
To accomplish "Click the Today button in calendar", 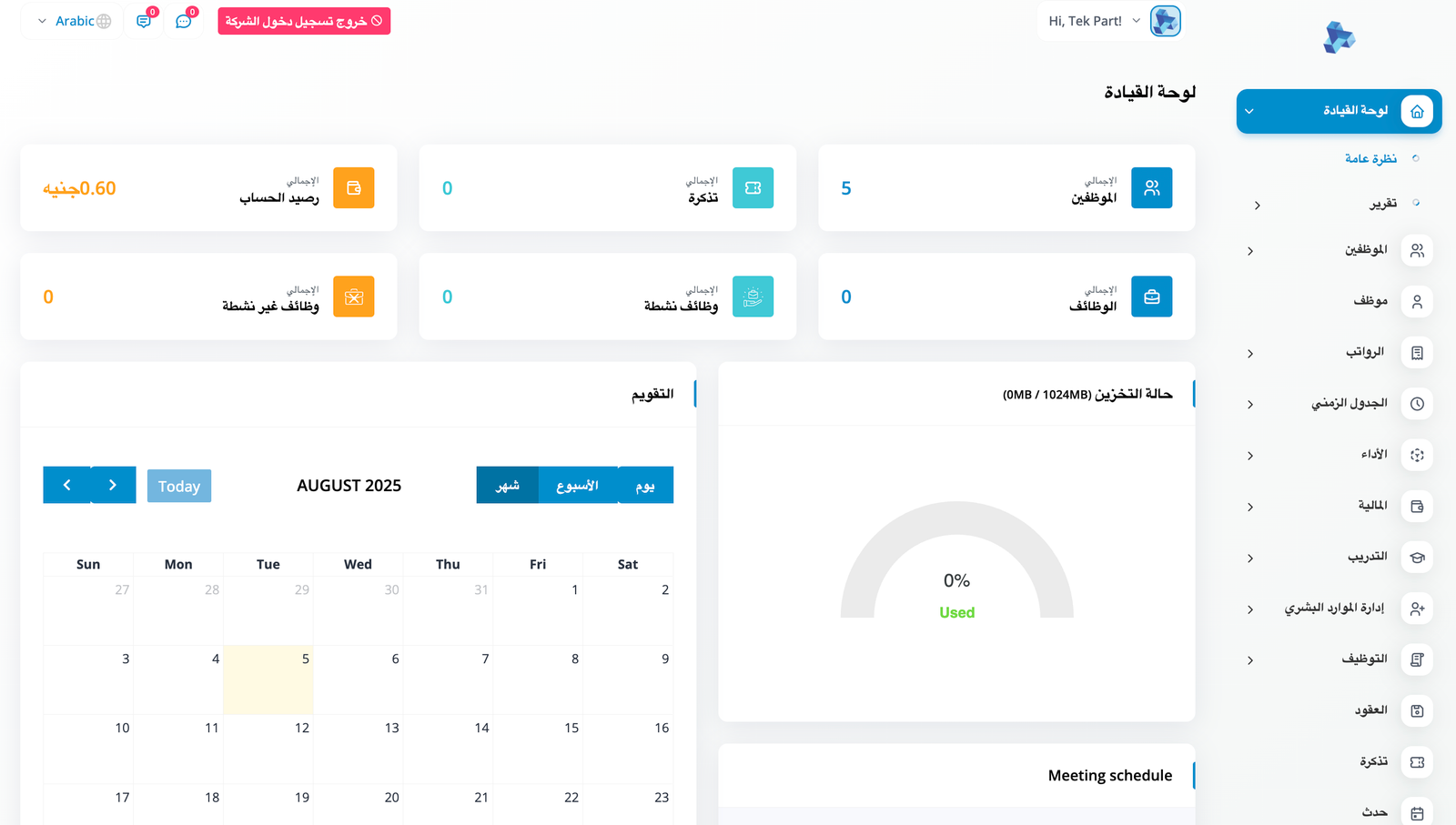I will (178, 485).
